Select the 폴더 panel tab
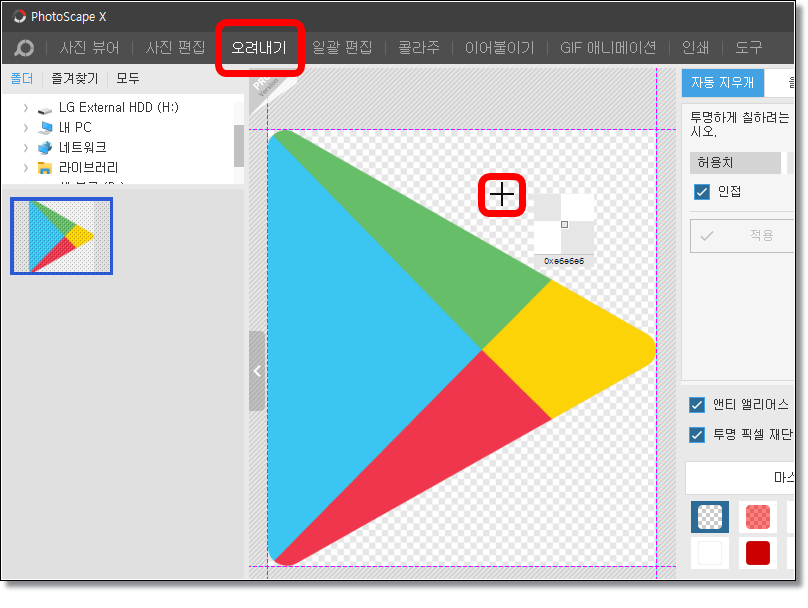This screenshot has width=808, height=608. (x=22, y=79)
